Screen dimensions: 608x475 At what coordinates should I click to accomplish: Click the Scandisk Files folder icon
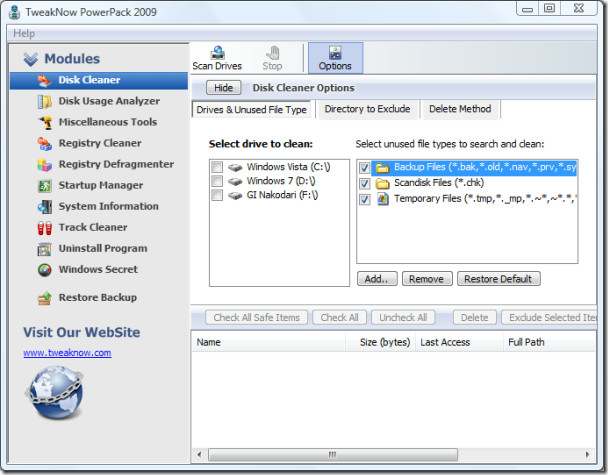coord(383,183)
